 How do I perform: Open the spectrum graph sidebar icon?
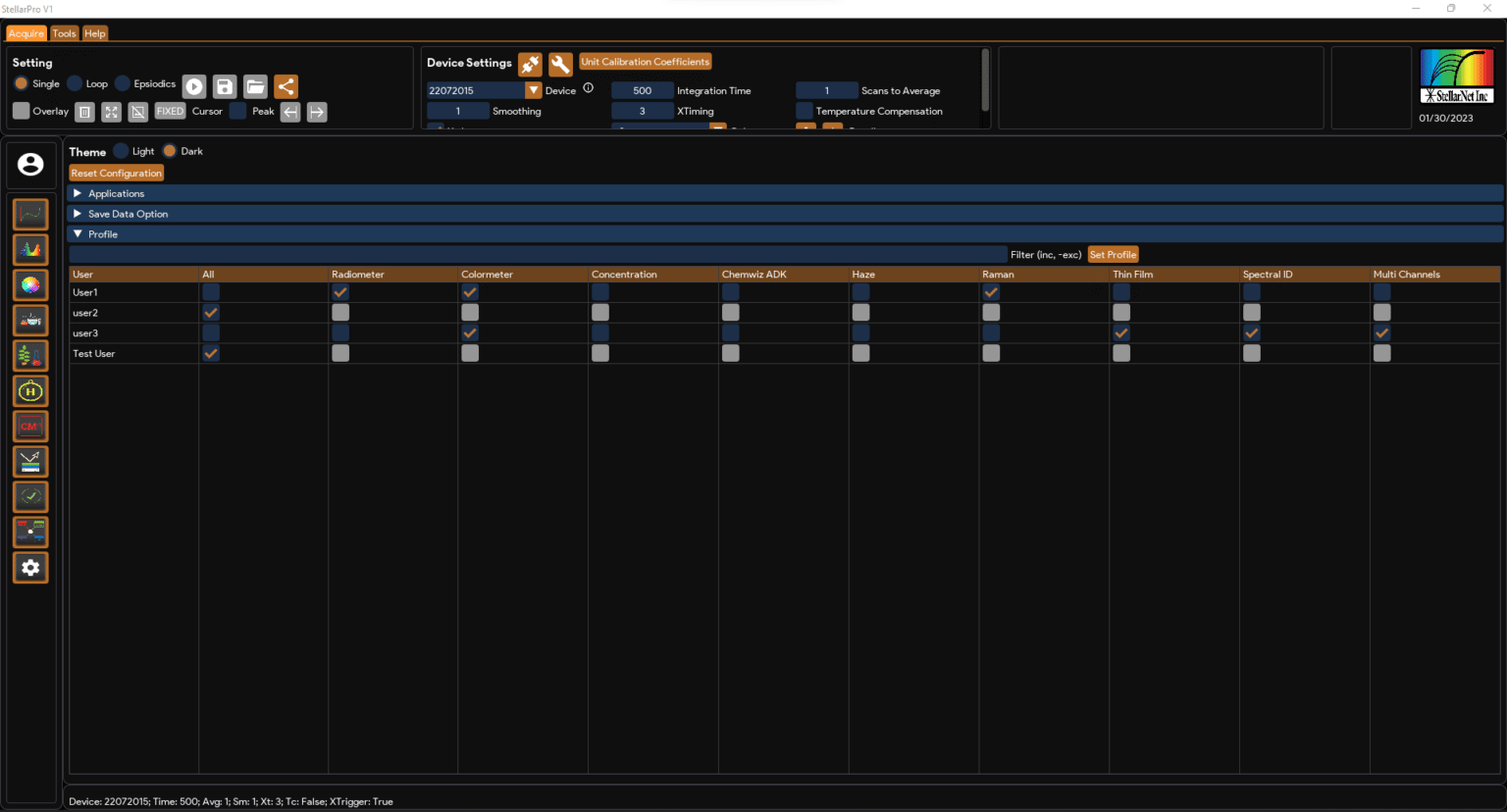(30, 214)
